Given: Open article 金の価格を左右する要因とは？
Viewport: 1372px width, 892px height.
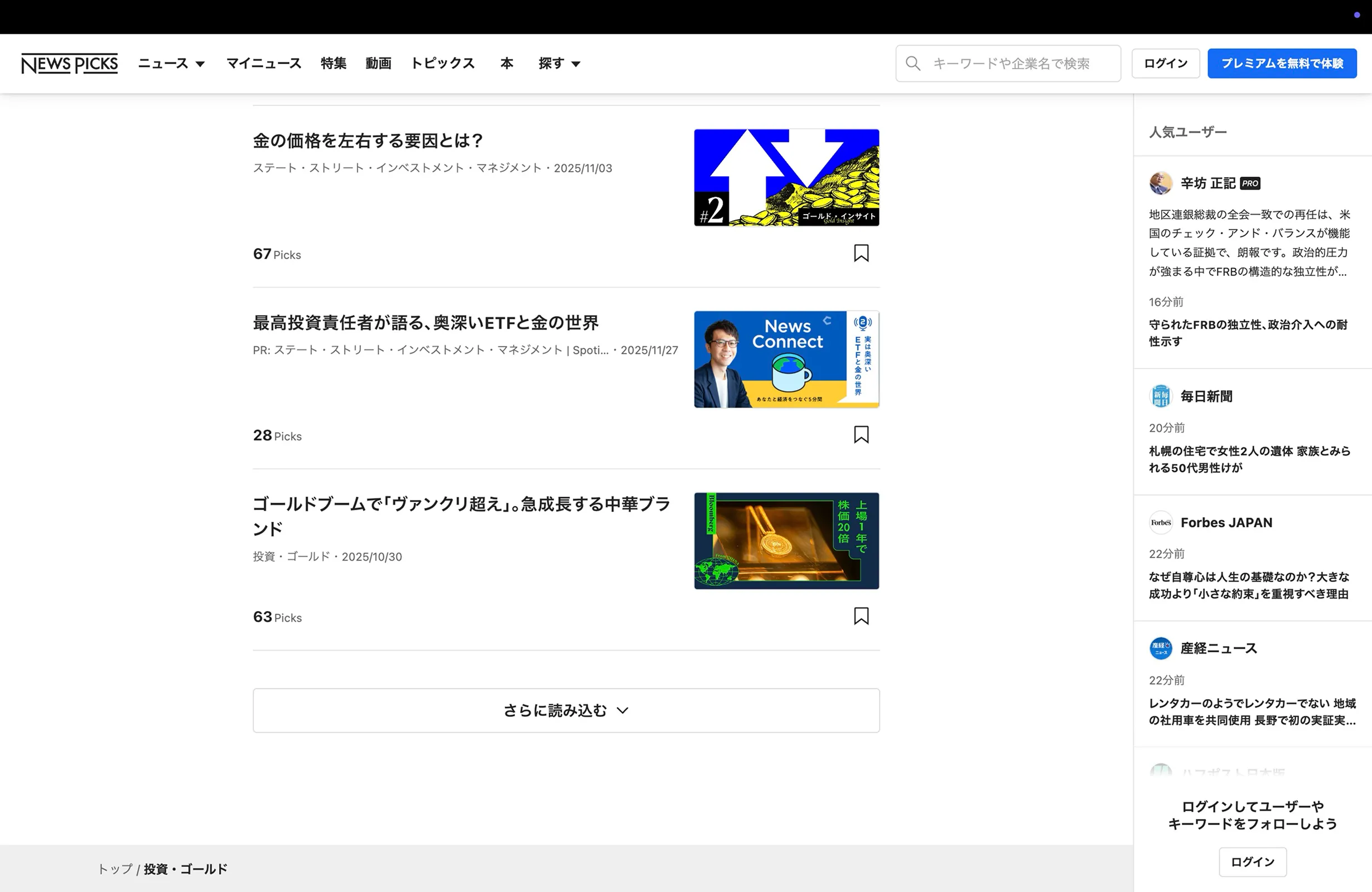Looking at the screenshot, I should (368, 140).
